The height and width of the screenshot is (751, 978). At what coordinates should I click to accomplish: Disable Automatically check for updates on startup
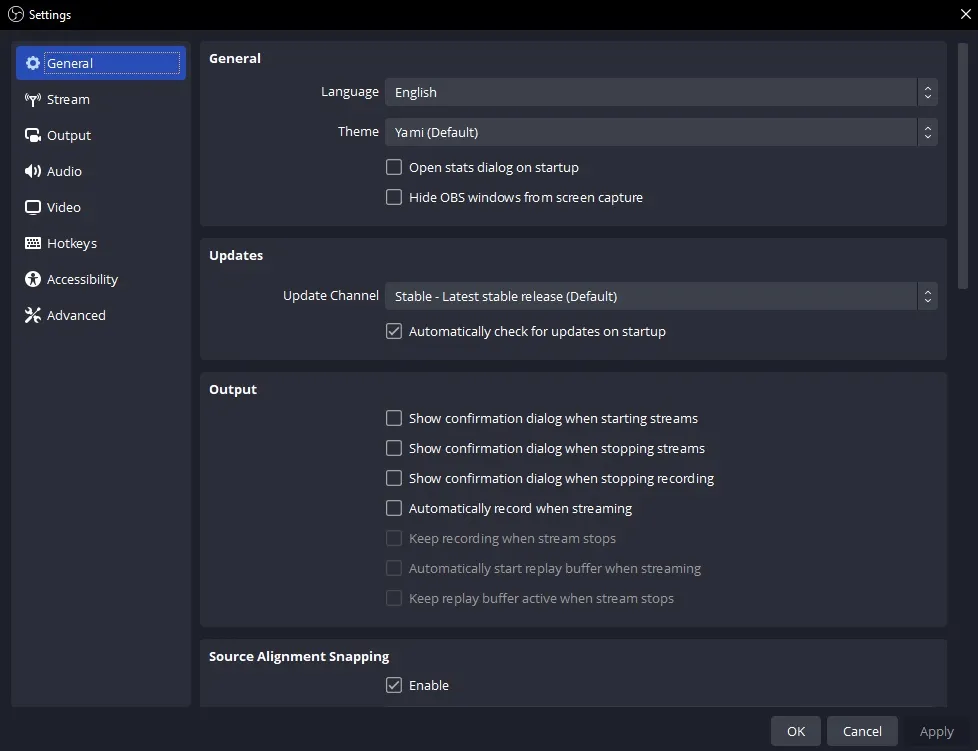click(394, 331)
